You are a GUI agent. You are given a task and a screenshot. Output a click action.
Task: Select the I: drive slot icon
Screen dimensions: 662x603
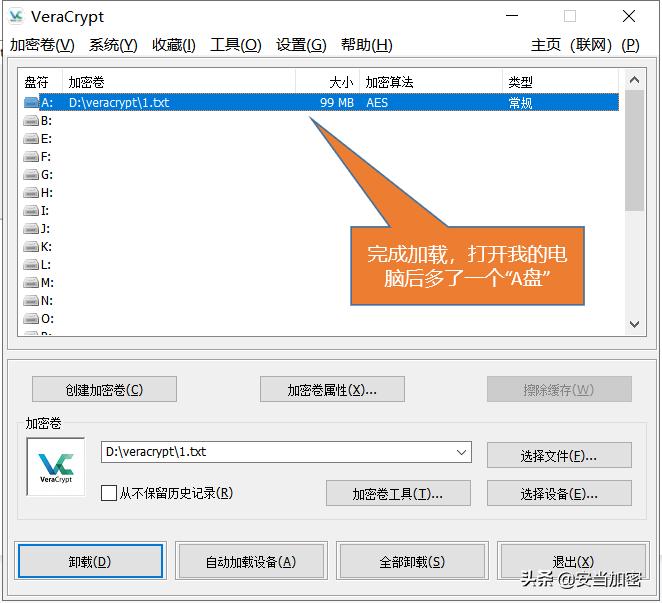pos(31,211)
